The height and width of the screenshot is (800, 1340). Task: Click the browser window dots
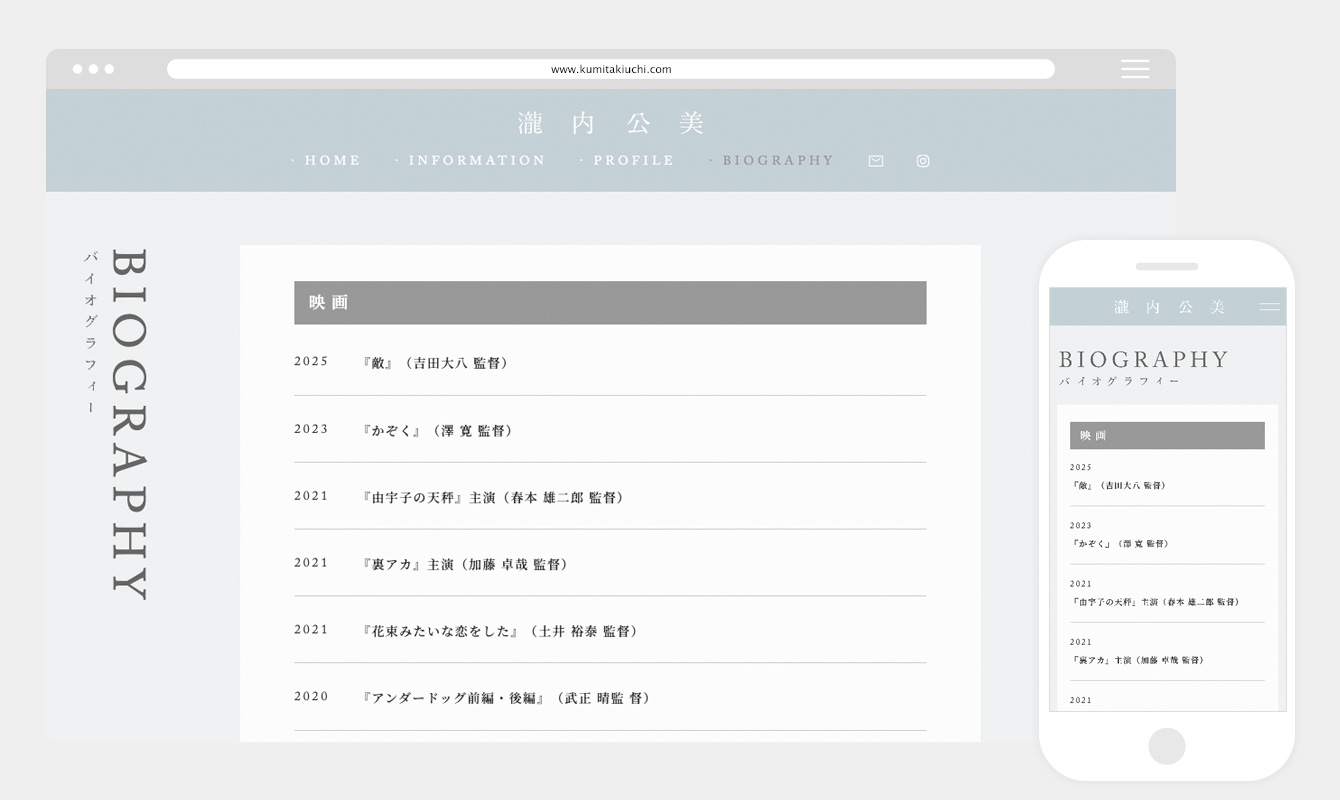pos(94,69)
